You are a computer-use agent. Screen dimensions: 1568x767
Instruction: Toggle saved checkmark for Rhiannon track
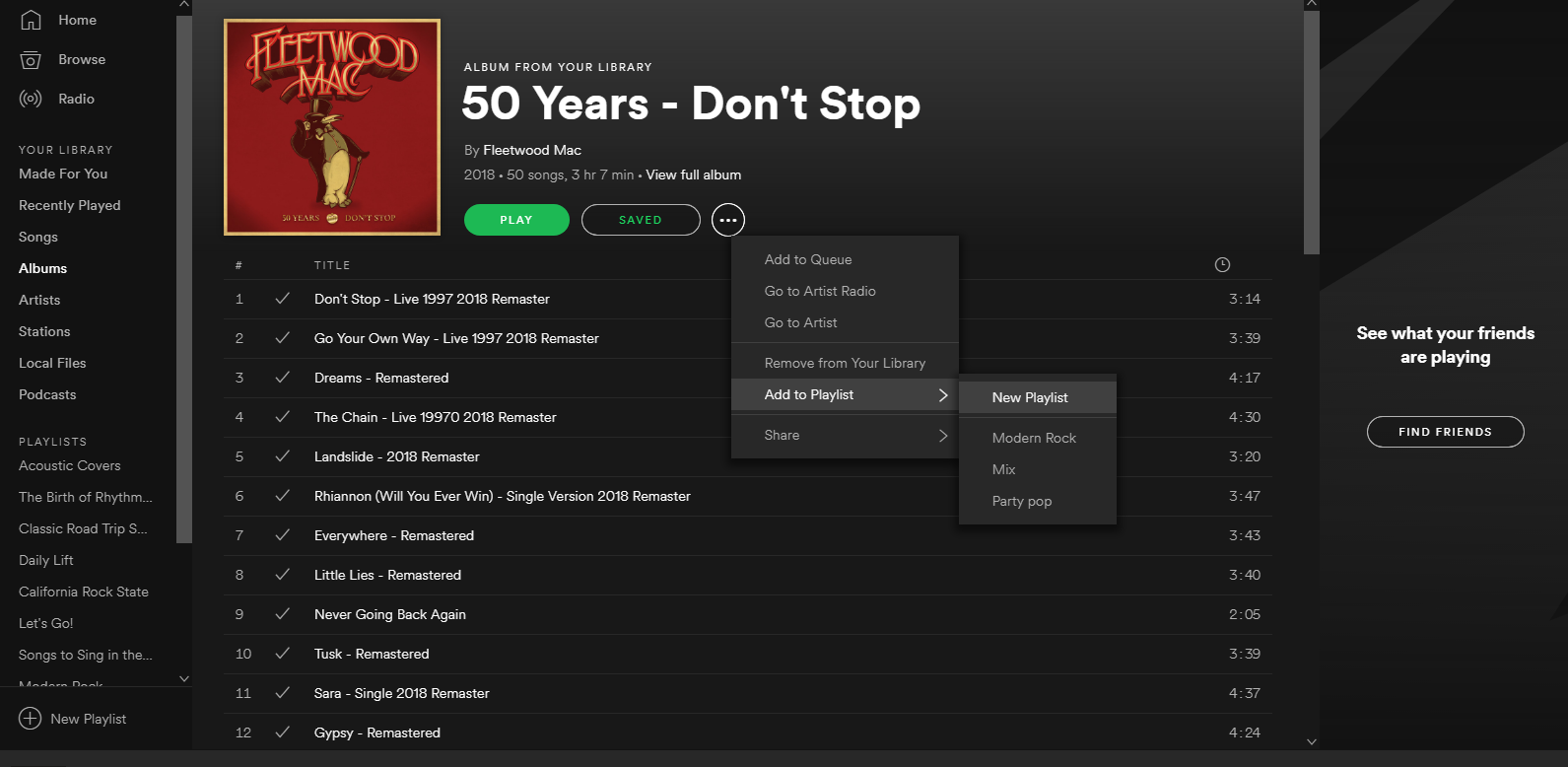click(282, 496)
